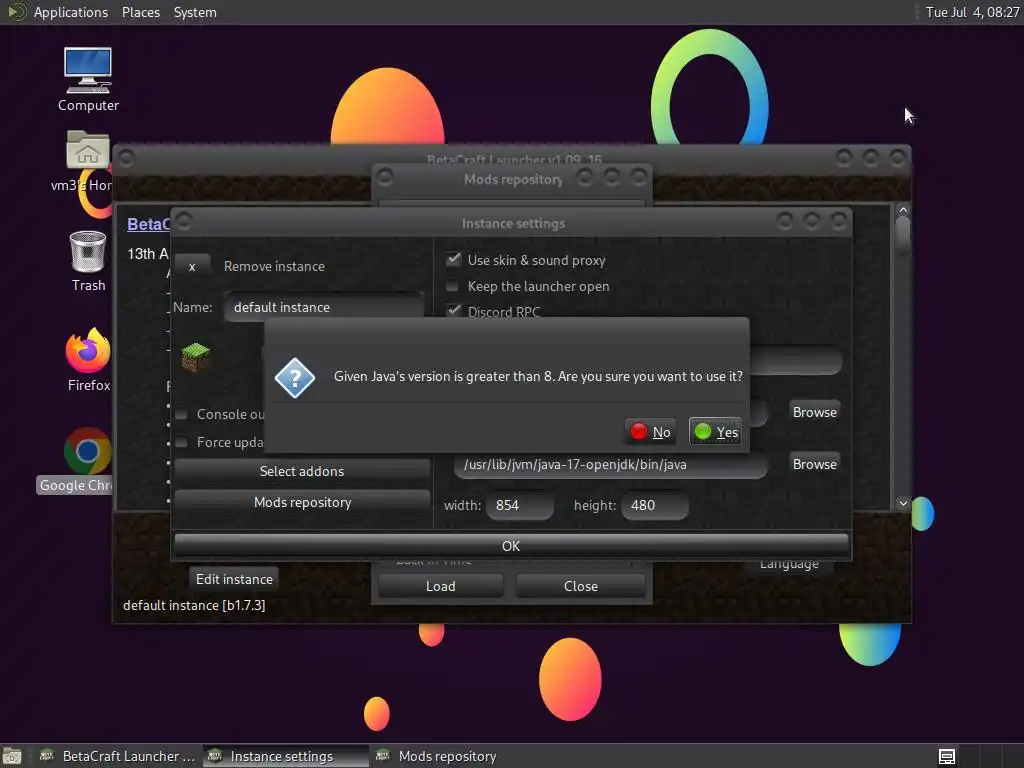Toggle the Console output checkbox
1024x768 pixels.
pos(182,414)
